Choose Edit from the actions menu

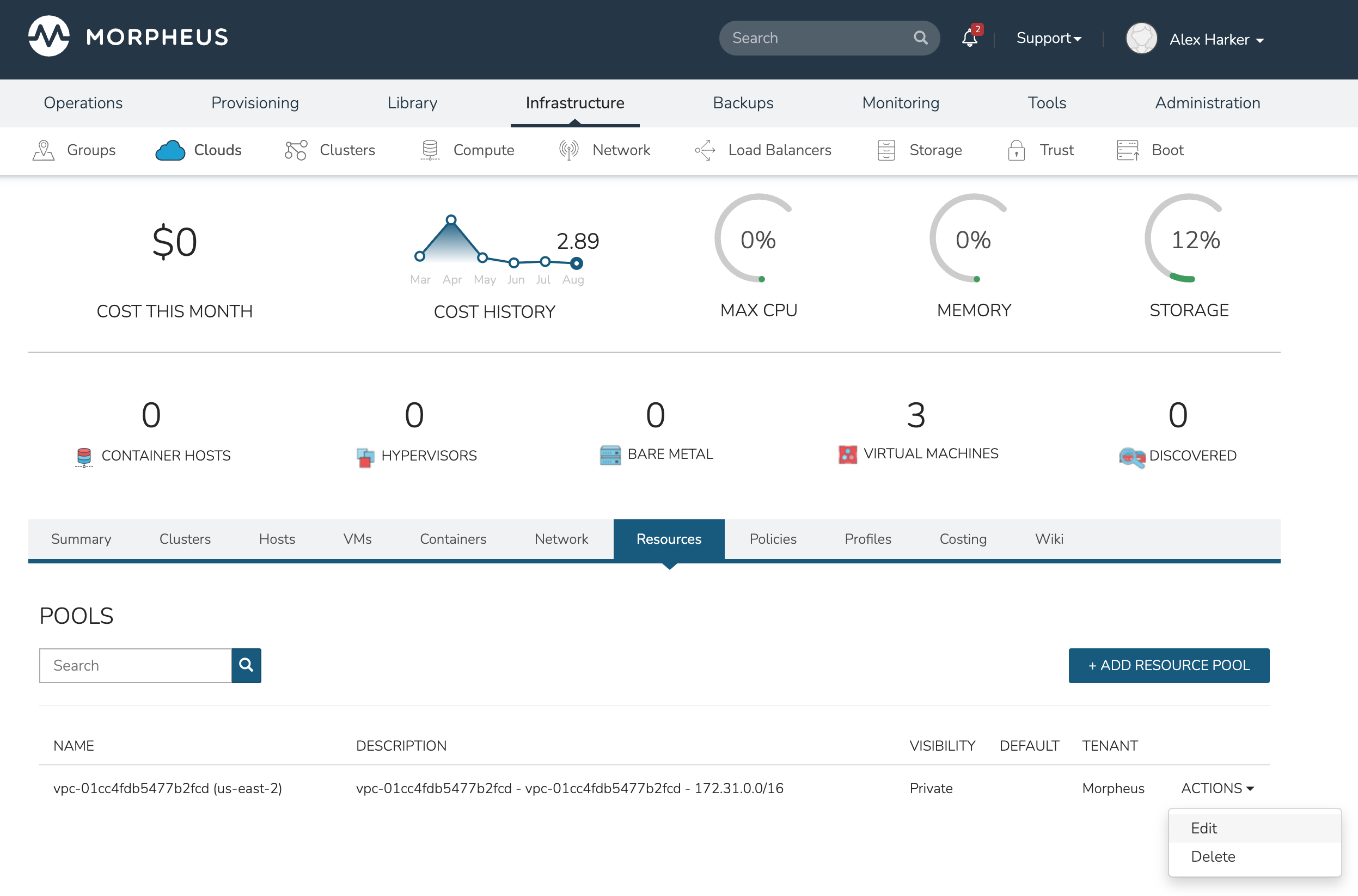pyautogui.click(x=1204, y=828)
